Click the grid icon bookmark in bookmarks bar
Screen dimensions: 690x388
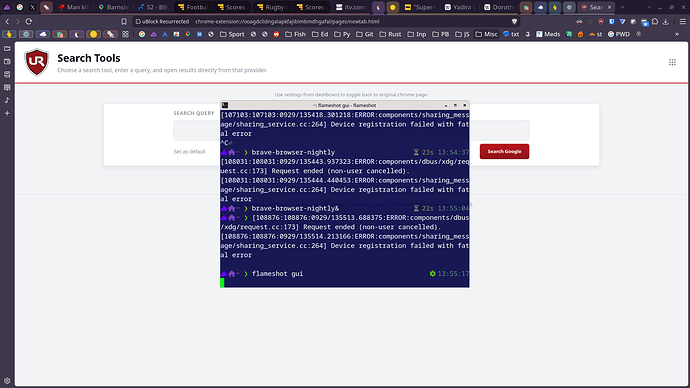(125, 34)
